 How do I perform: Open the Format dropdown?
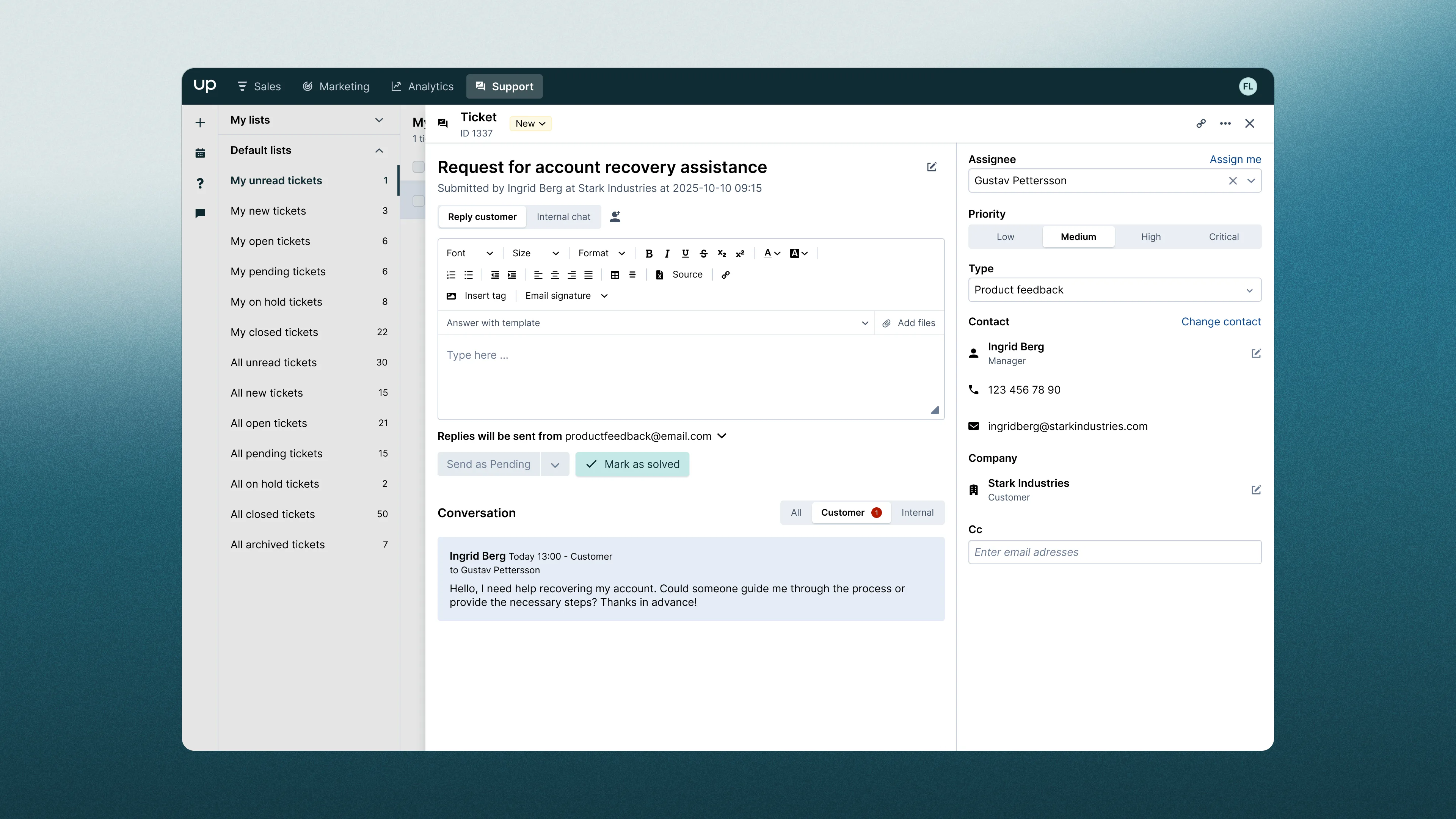(601, 253)
